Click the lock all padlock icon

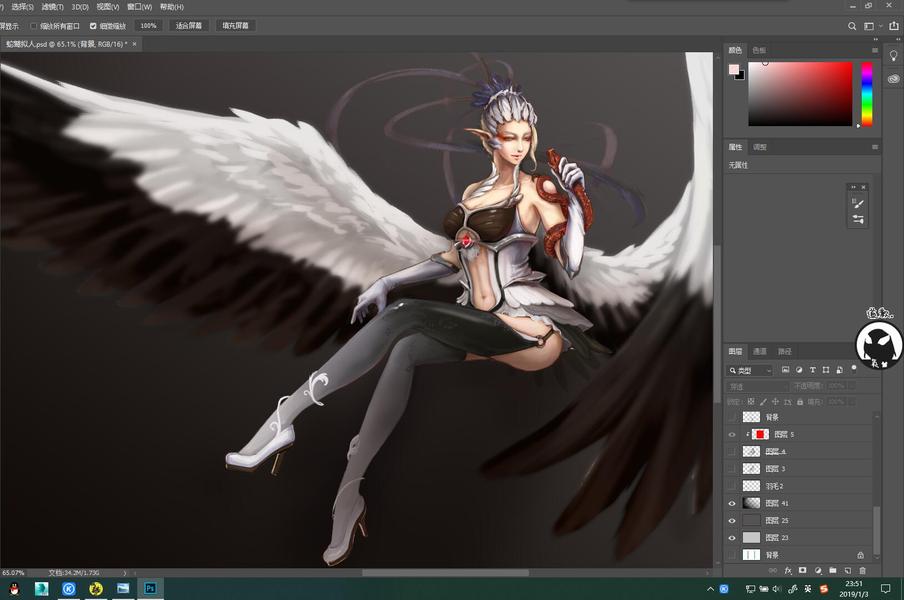pyautogui.click(x=800, y=402)
